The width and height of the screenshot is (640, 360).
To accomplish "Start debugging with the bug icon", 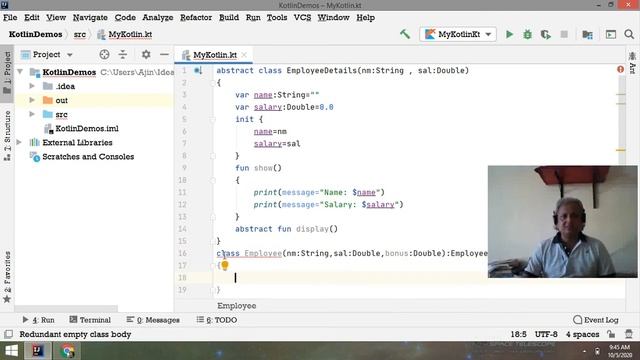I will (527, 34).
